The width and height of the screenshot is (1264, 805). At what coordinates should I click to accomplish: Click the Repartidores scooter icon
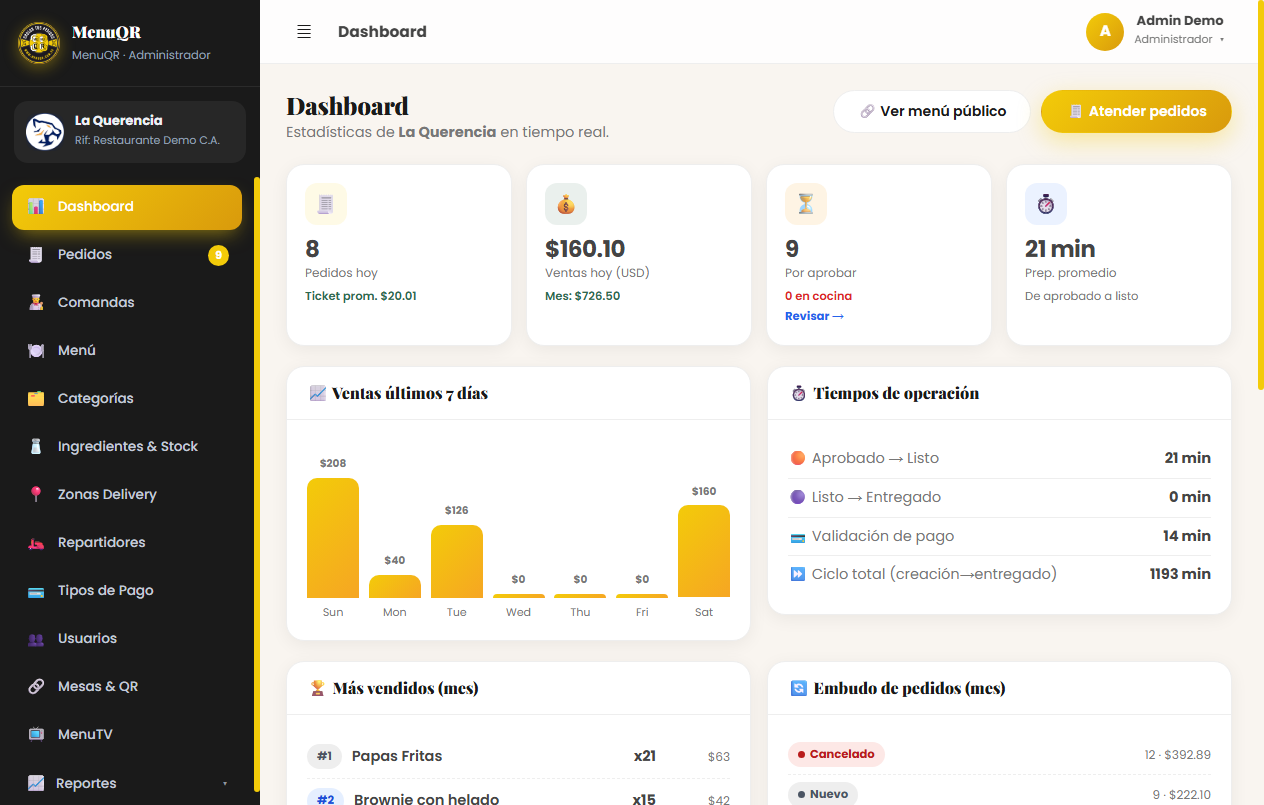(36, 542)
